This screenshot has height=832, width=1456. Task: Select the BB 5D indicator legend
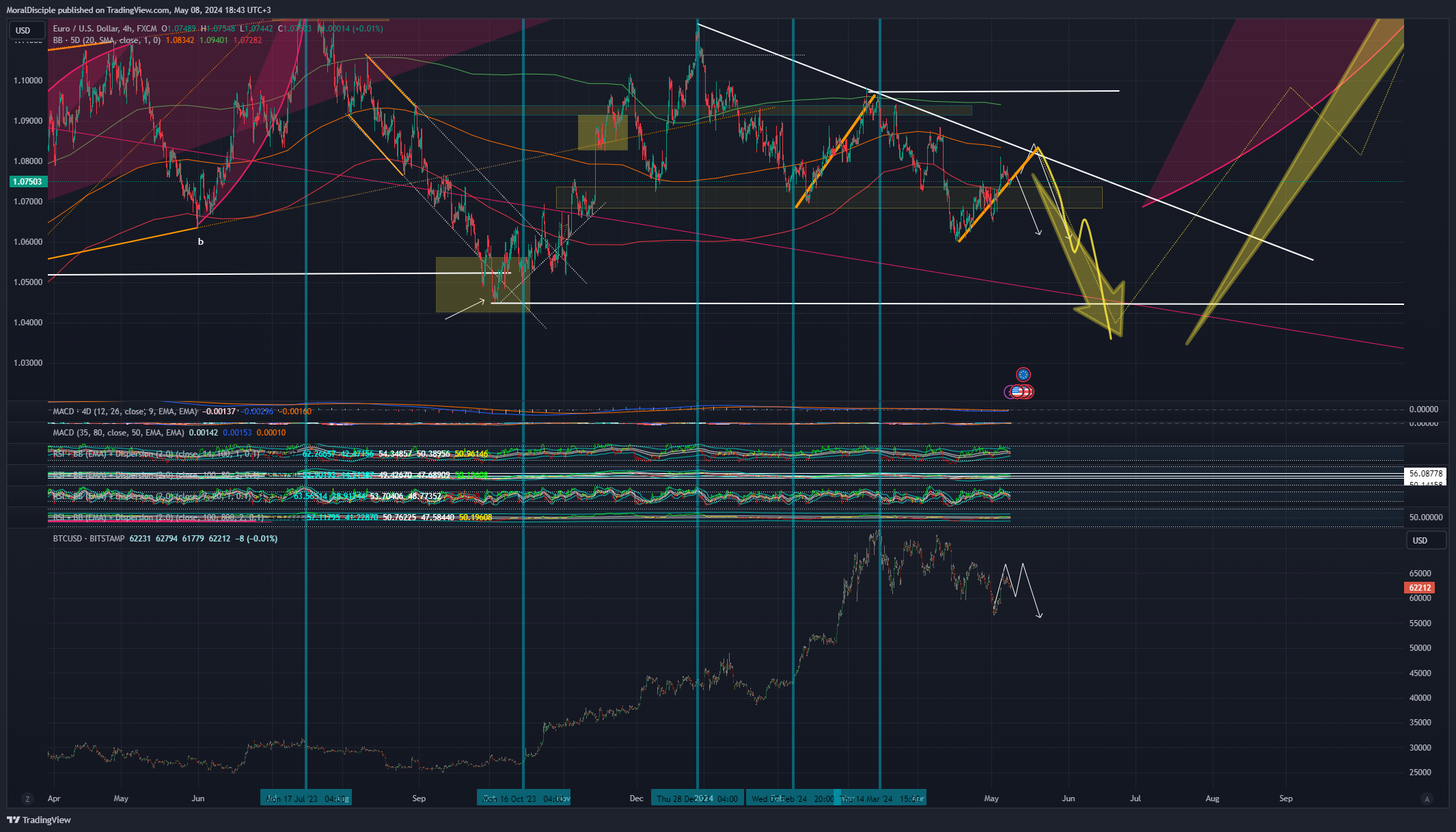pyautogui.click(x=107, y=40)
